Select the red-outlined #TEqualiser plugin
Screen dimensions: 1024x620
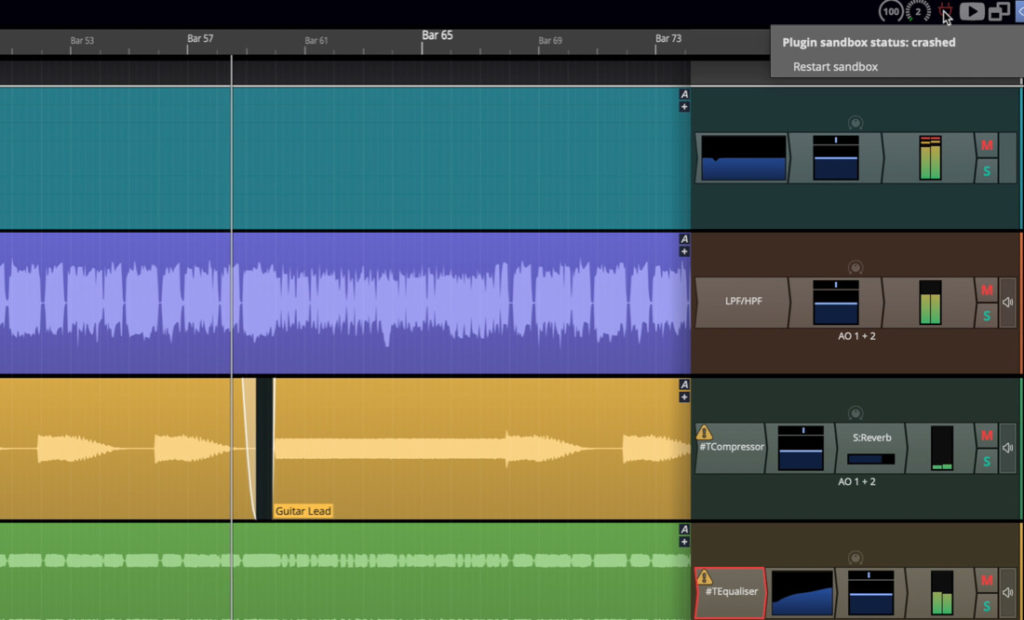tap(731, 593)
